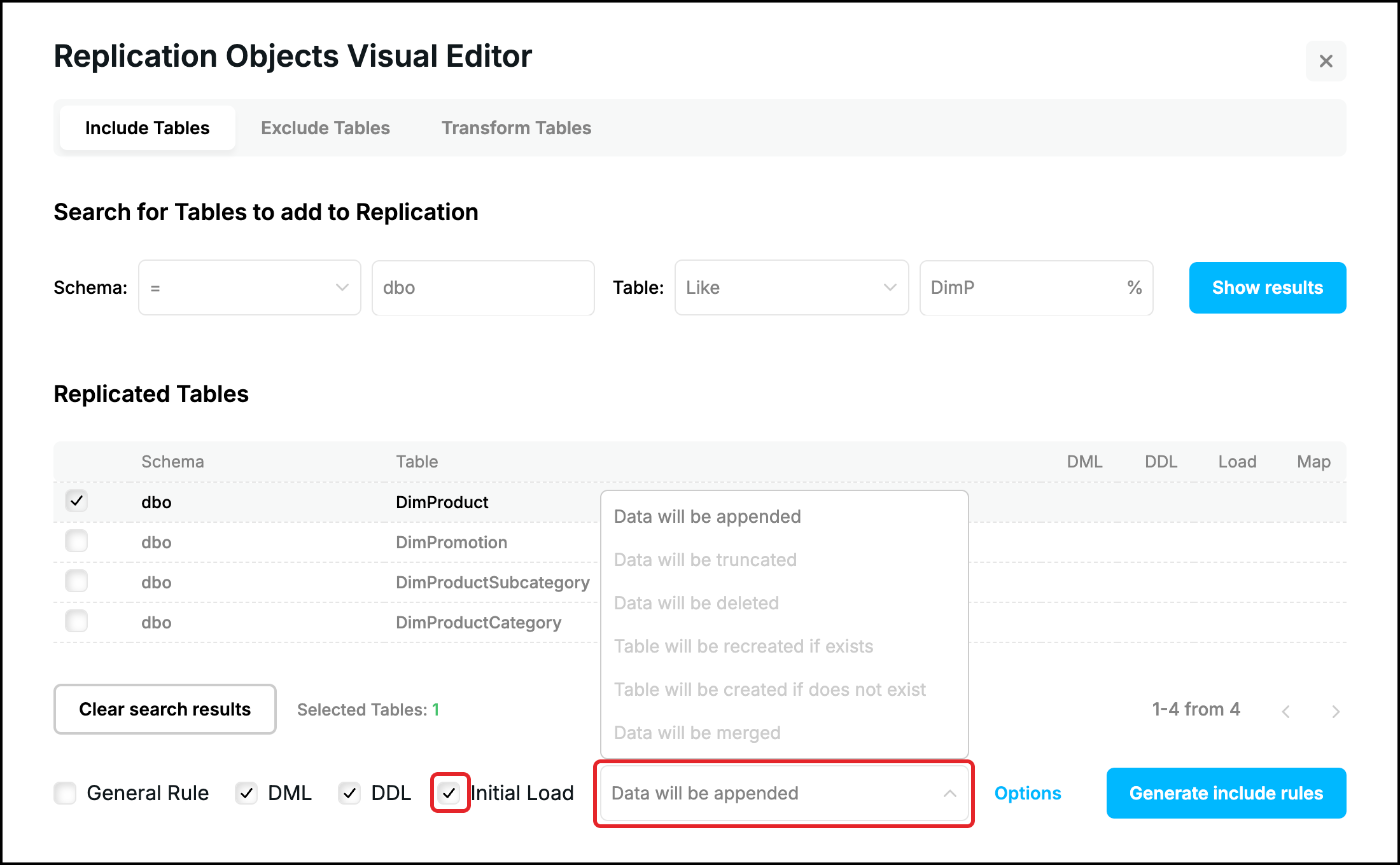This screenshot has height=865, width=1400.
Task: Click the Schema column header
Action: 173,462
